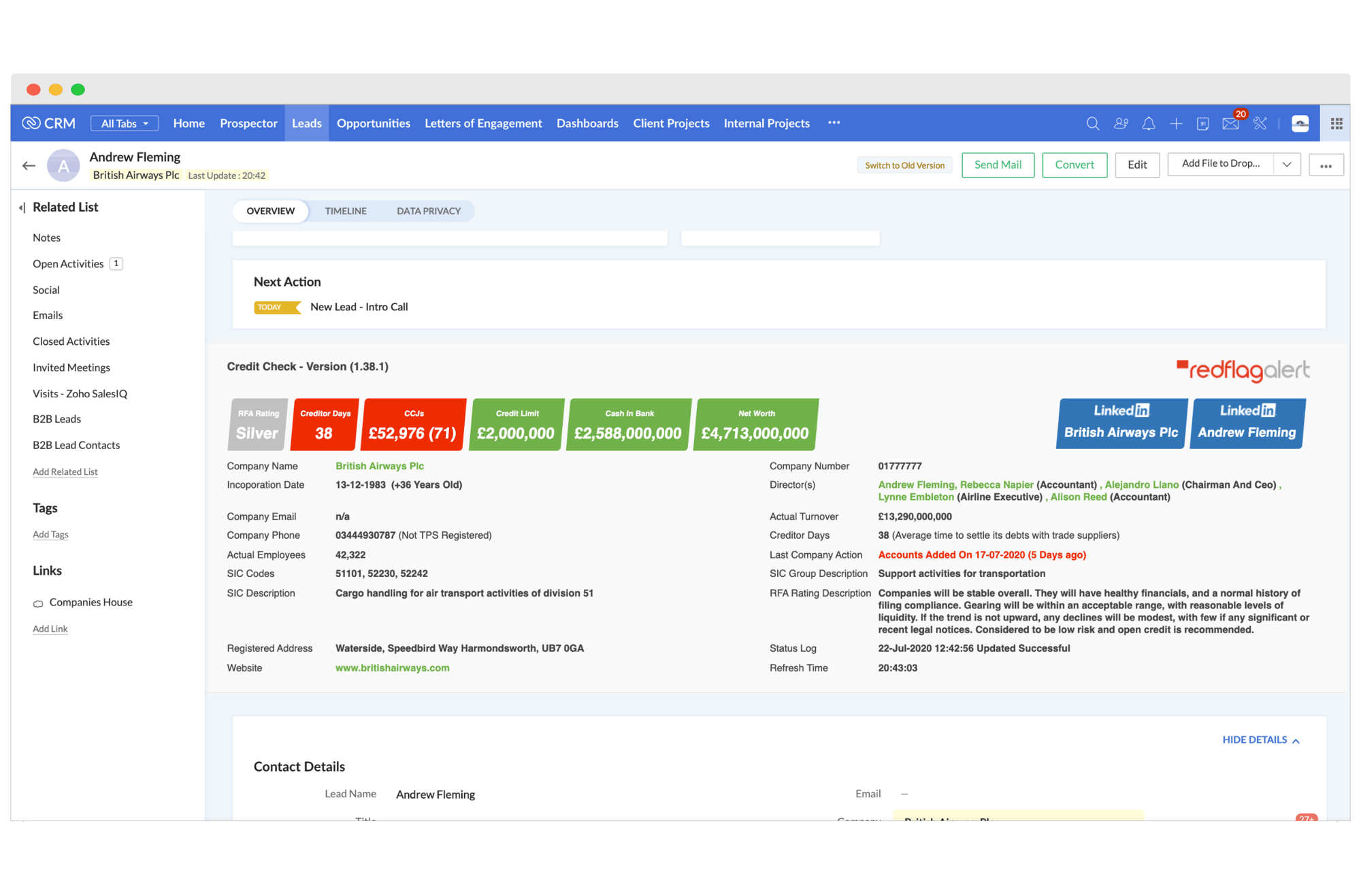Open the calendar icon in top bar
Viewport: 1361px width, 896px height.
[x=1203, y=123]
